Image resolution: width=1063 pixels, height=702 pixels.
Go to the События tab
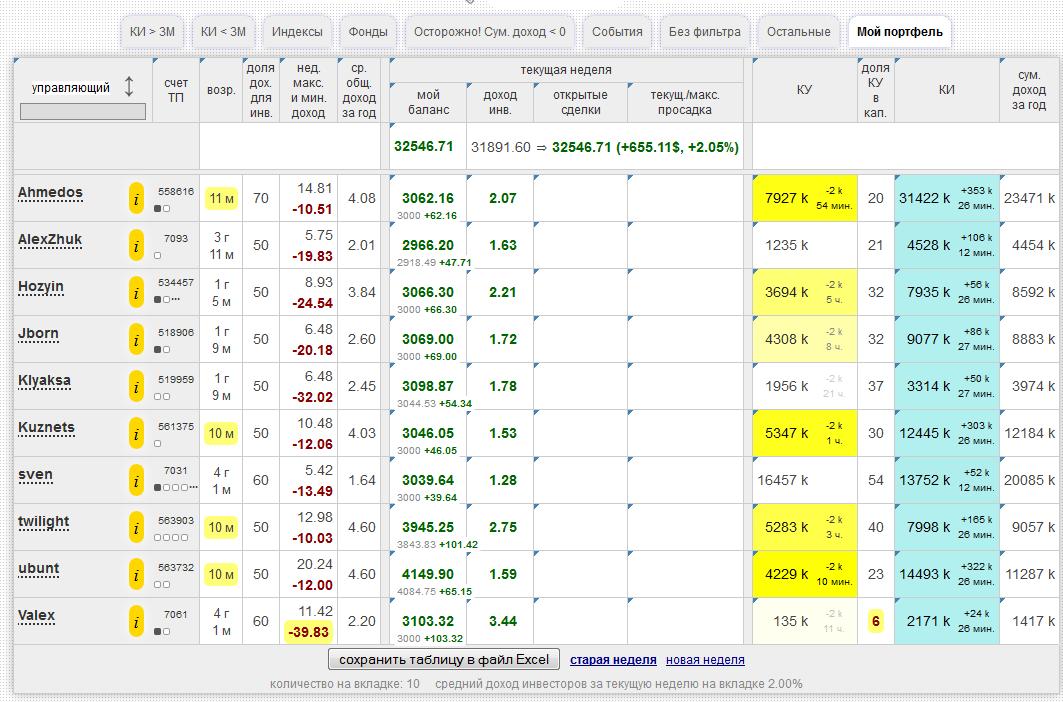(x=617, y=32)
